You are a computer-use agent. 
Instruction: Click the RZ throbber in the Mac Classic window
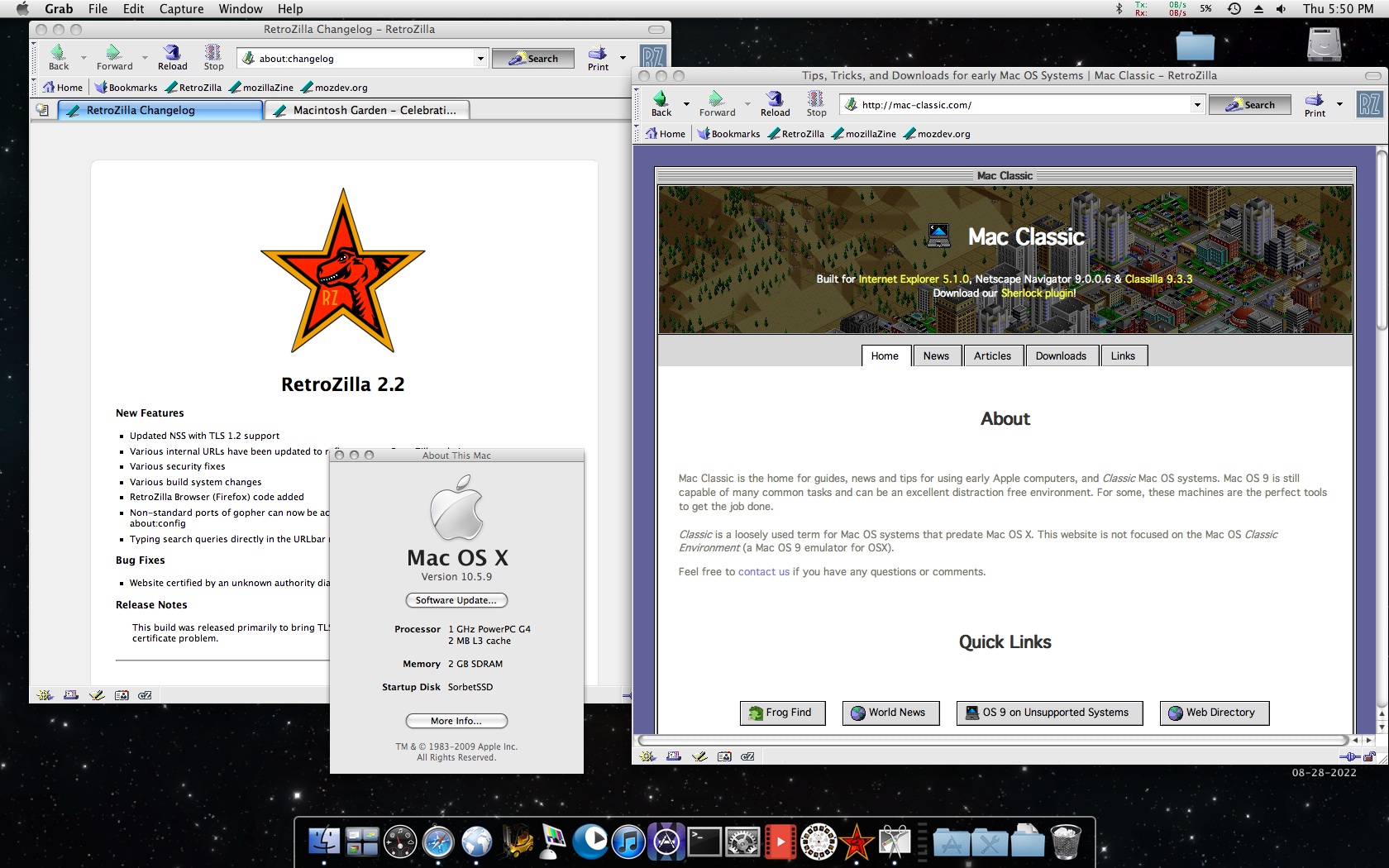[1369, 104]
